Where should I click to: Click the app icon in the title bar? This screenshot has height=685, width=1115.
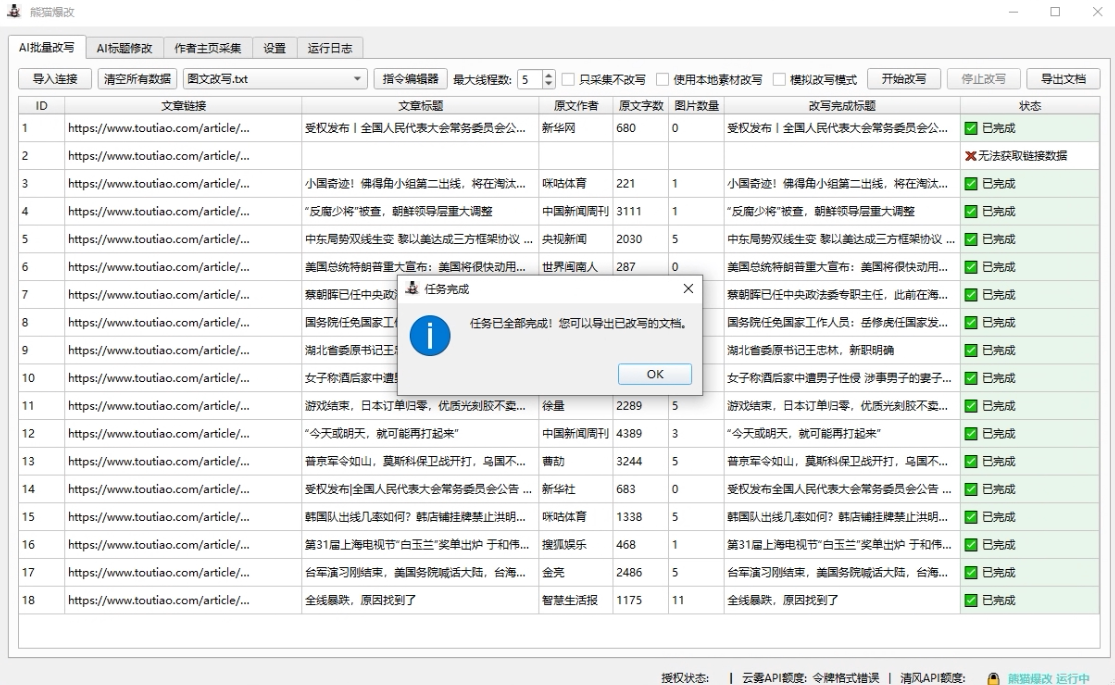click(14, 11)
